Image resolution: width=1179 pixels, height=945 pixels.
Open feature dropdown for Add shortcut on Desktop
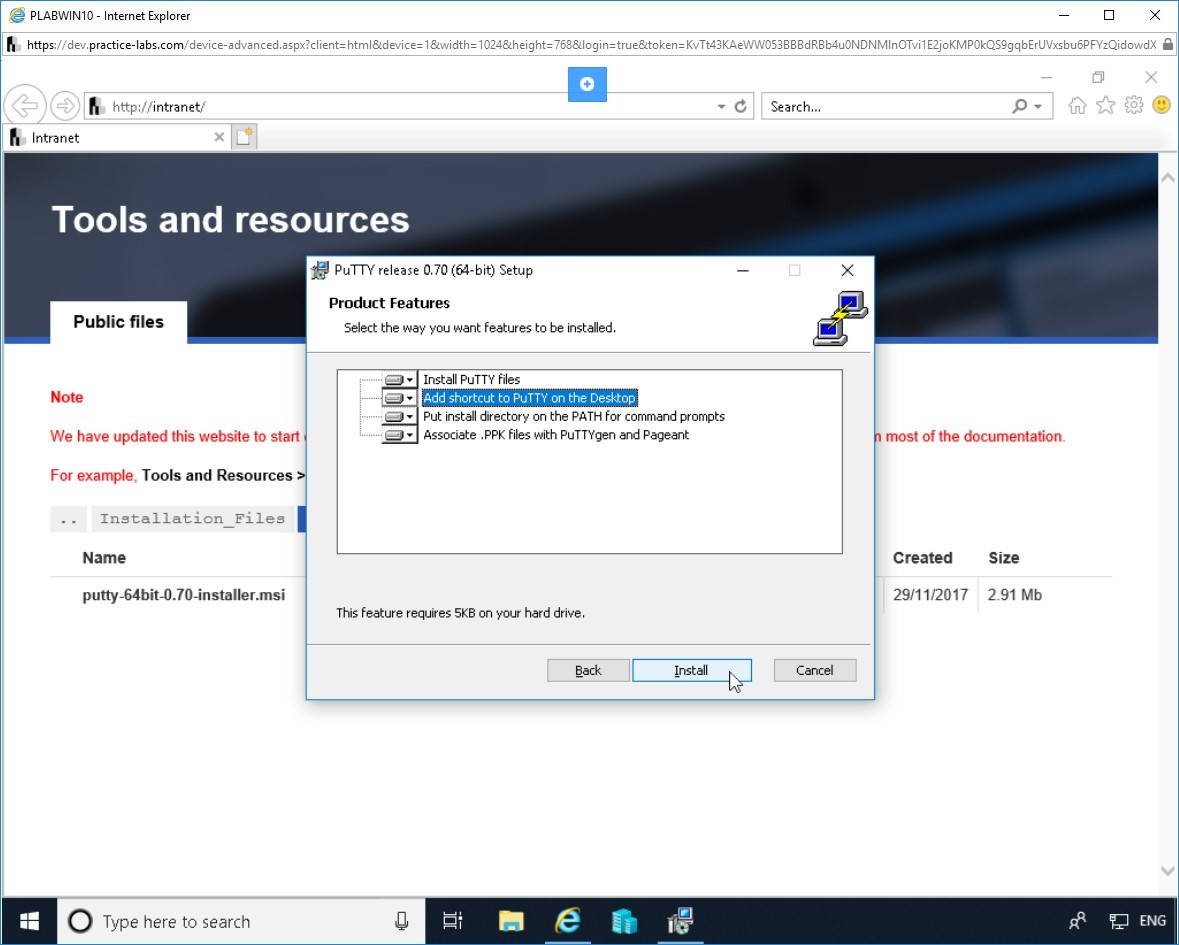(399, 398)
